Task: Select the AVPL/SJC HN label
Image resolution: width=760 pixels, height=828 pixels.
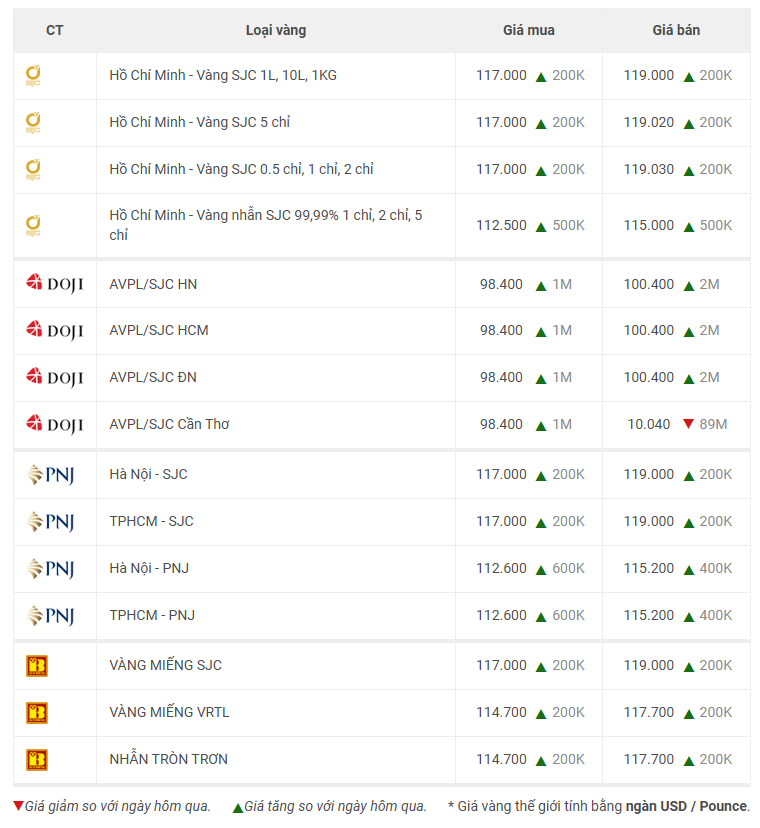Action: (x=153, y=284)
